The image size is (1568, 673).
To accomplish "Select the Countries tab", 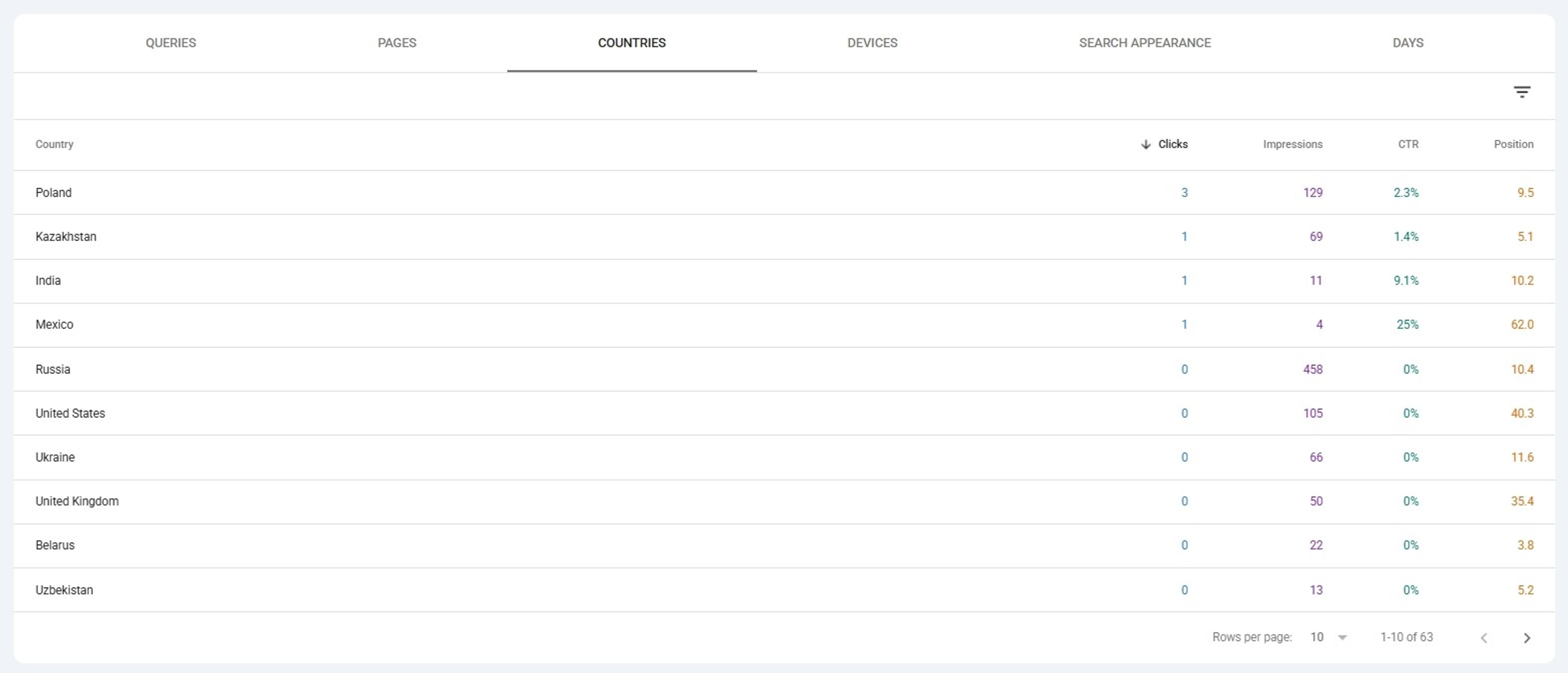I will click(632, 42).
